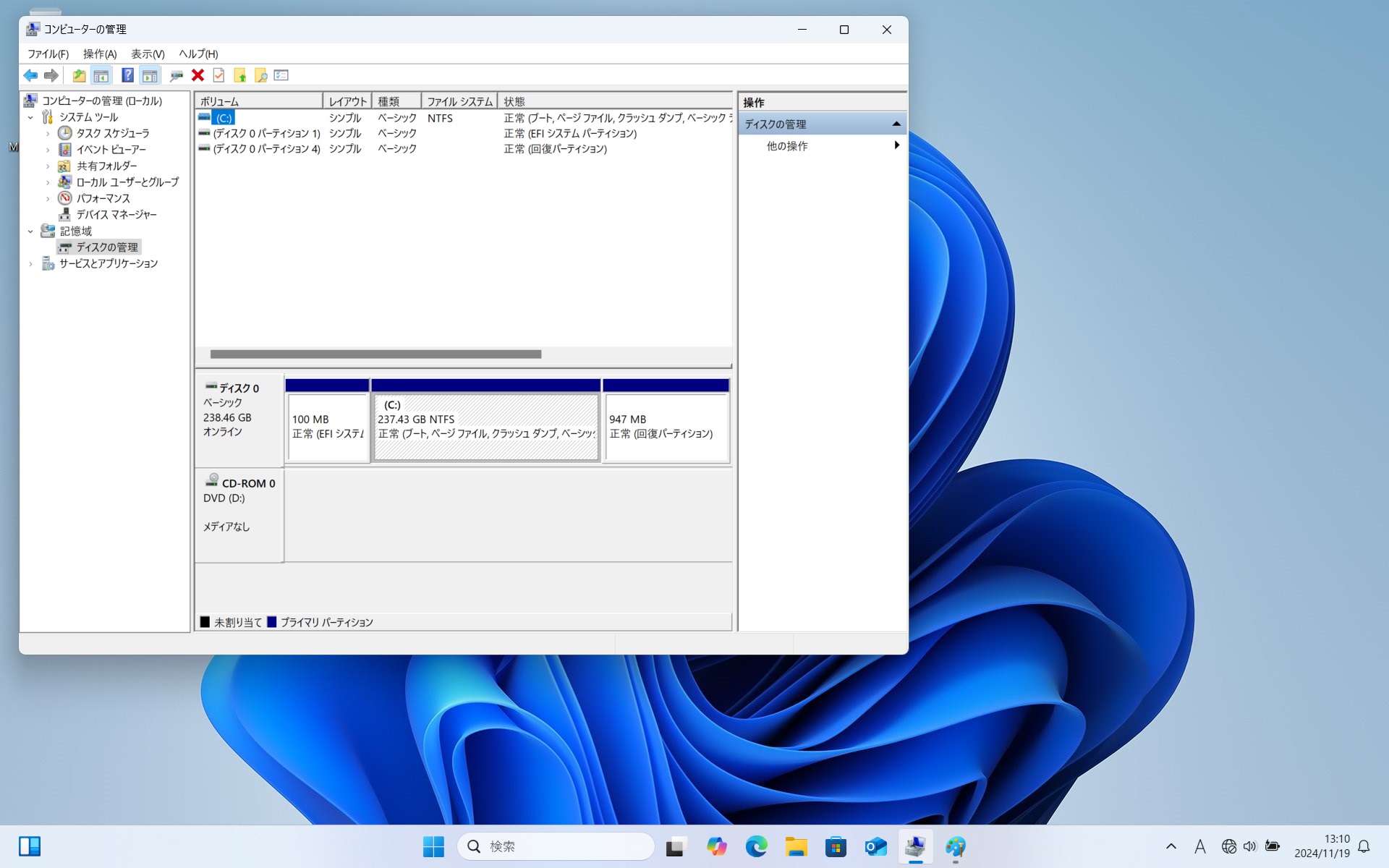Select ローカル ユーザーとグループ icon
The height and width of the screenshot is (868, 1389).
click(x=65, y=182)
